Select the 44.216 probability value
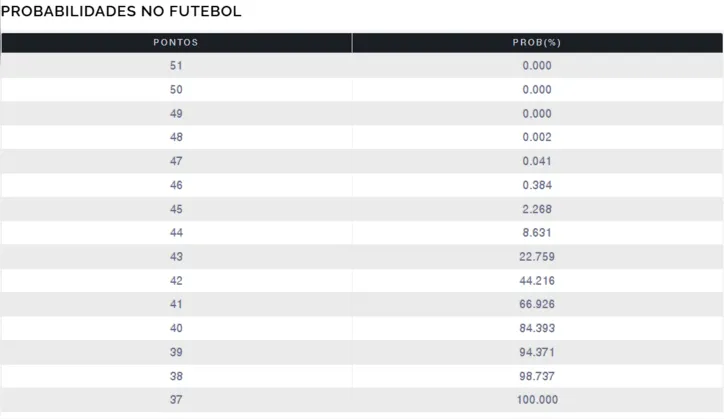This screenshot has width=724, height=419. (536, 281)
